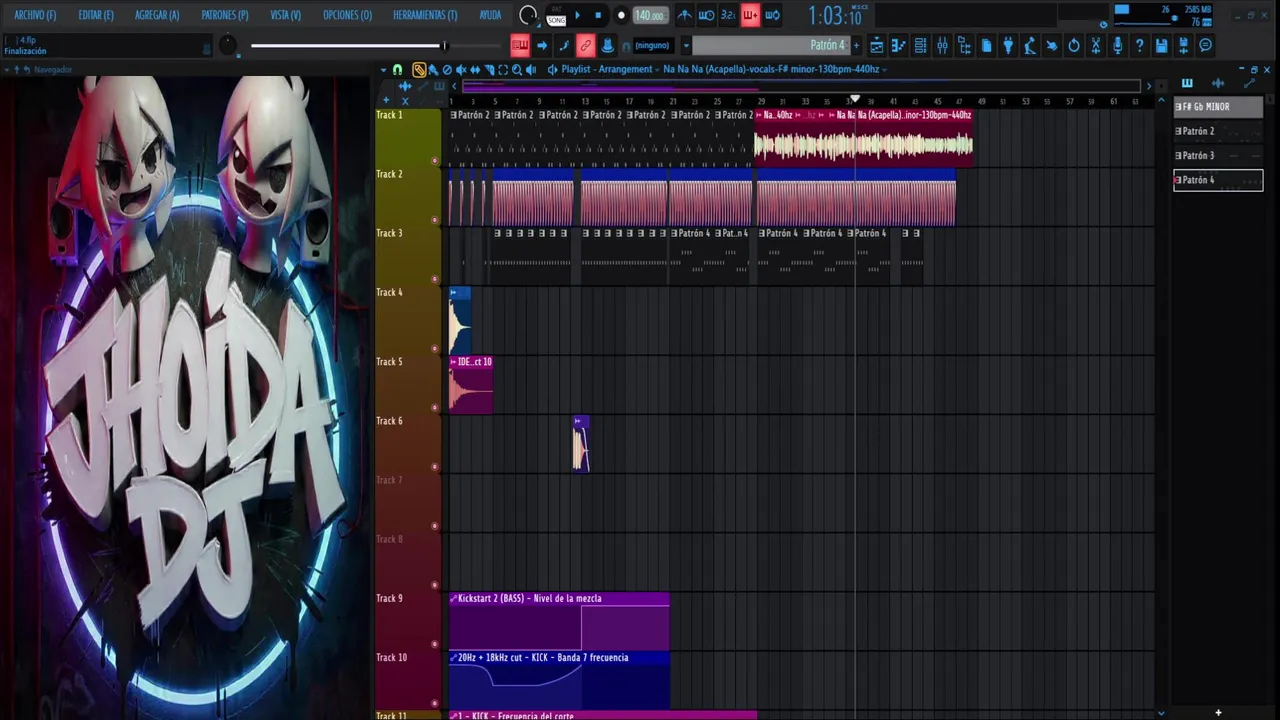This screenshot has height=720, width=1280.
Task: Click the render/export save-as icon
Action: tap(1184, 45)
